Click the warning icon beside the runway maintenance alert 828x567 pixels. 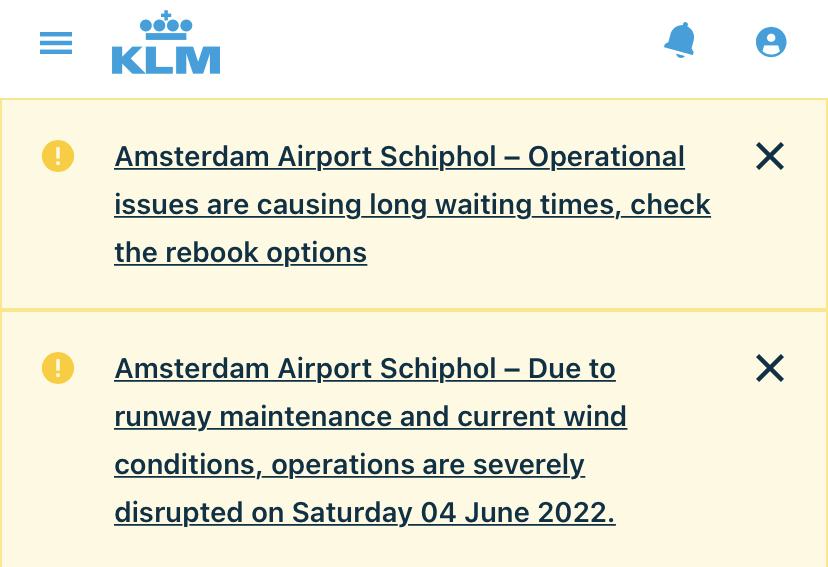pos(58,368)
